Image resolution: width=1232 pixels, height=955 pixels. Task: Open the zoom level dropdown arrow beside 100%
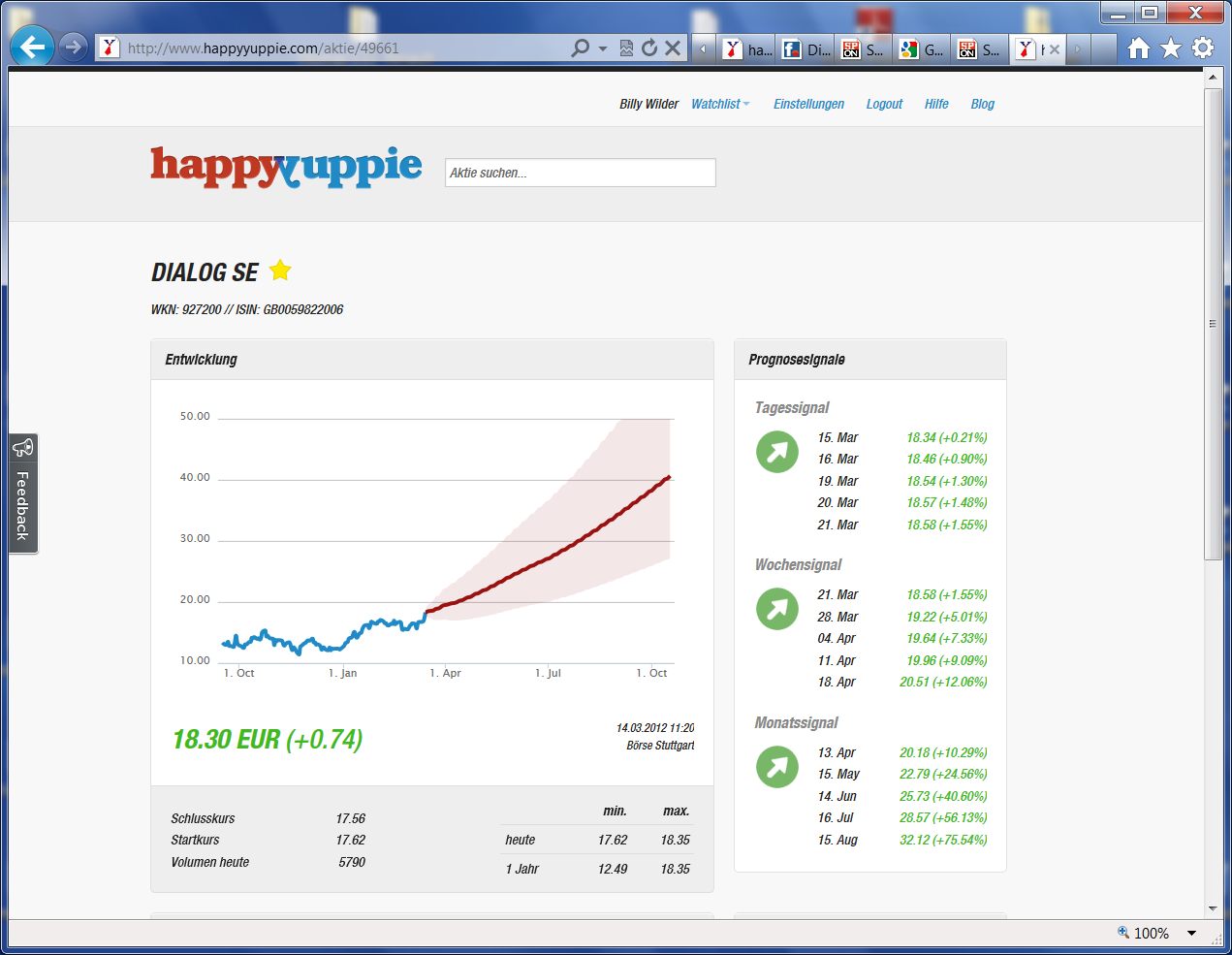coord(1191,933)
